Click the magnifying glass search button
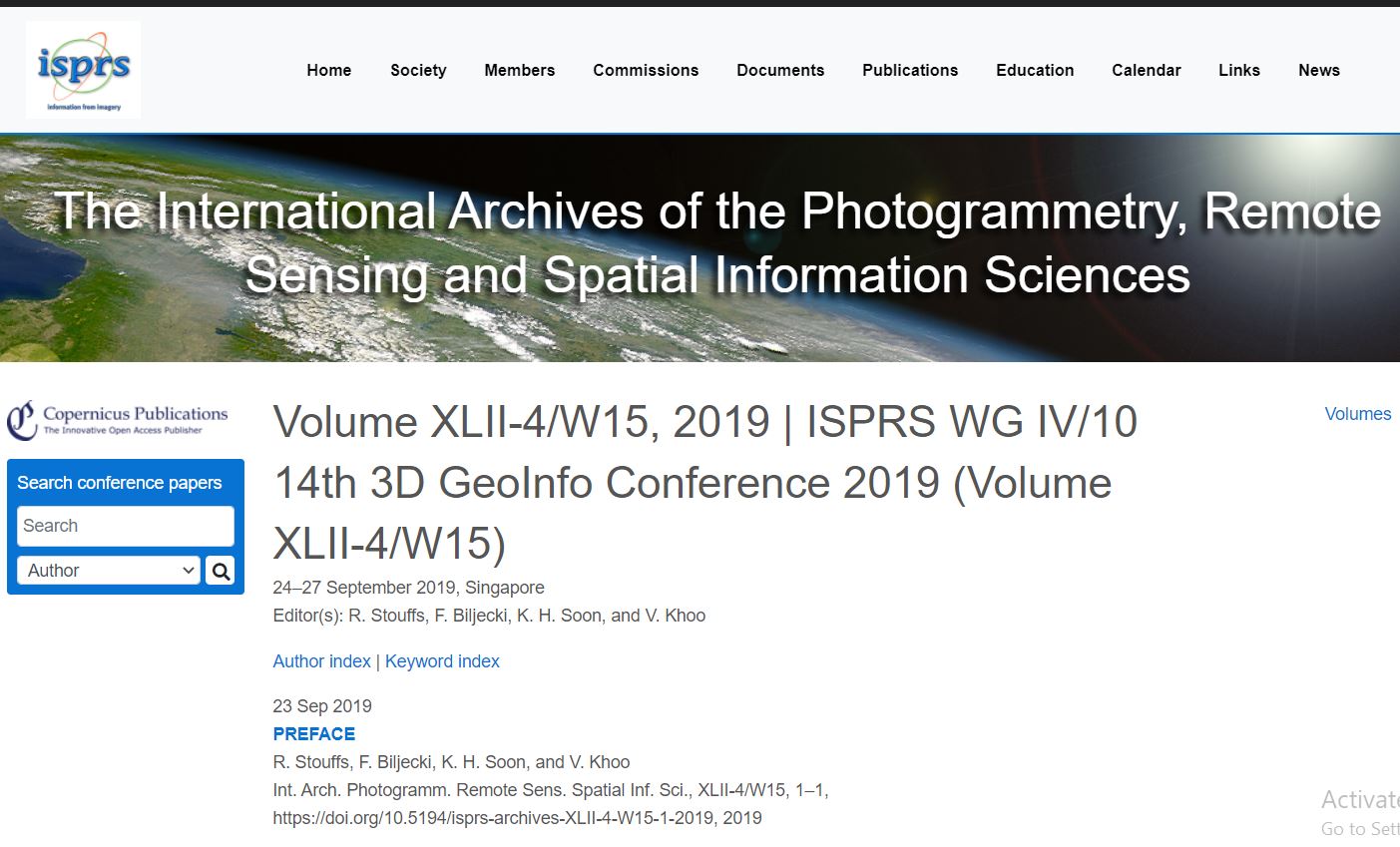Image resolution: width=1400 pixels, height=847 pixels. 221,571
